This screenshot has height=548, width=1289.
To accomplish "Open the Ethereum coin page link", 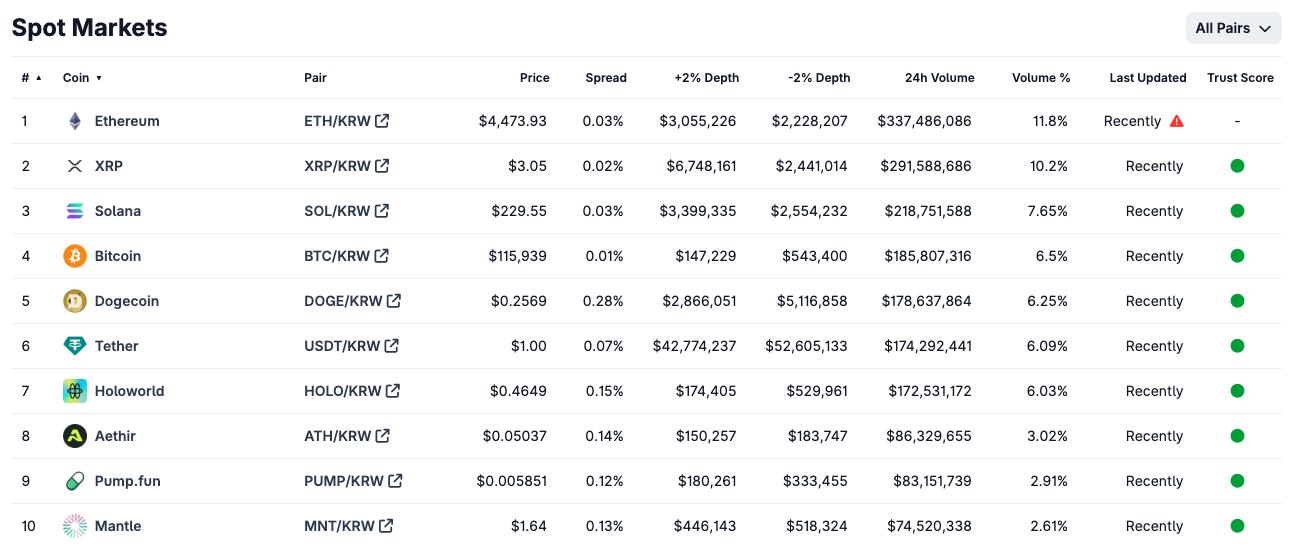I will 127,121.
